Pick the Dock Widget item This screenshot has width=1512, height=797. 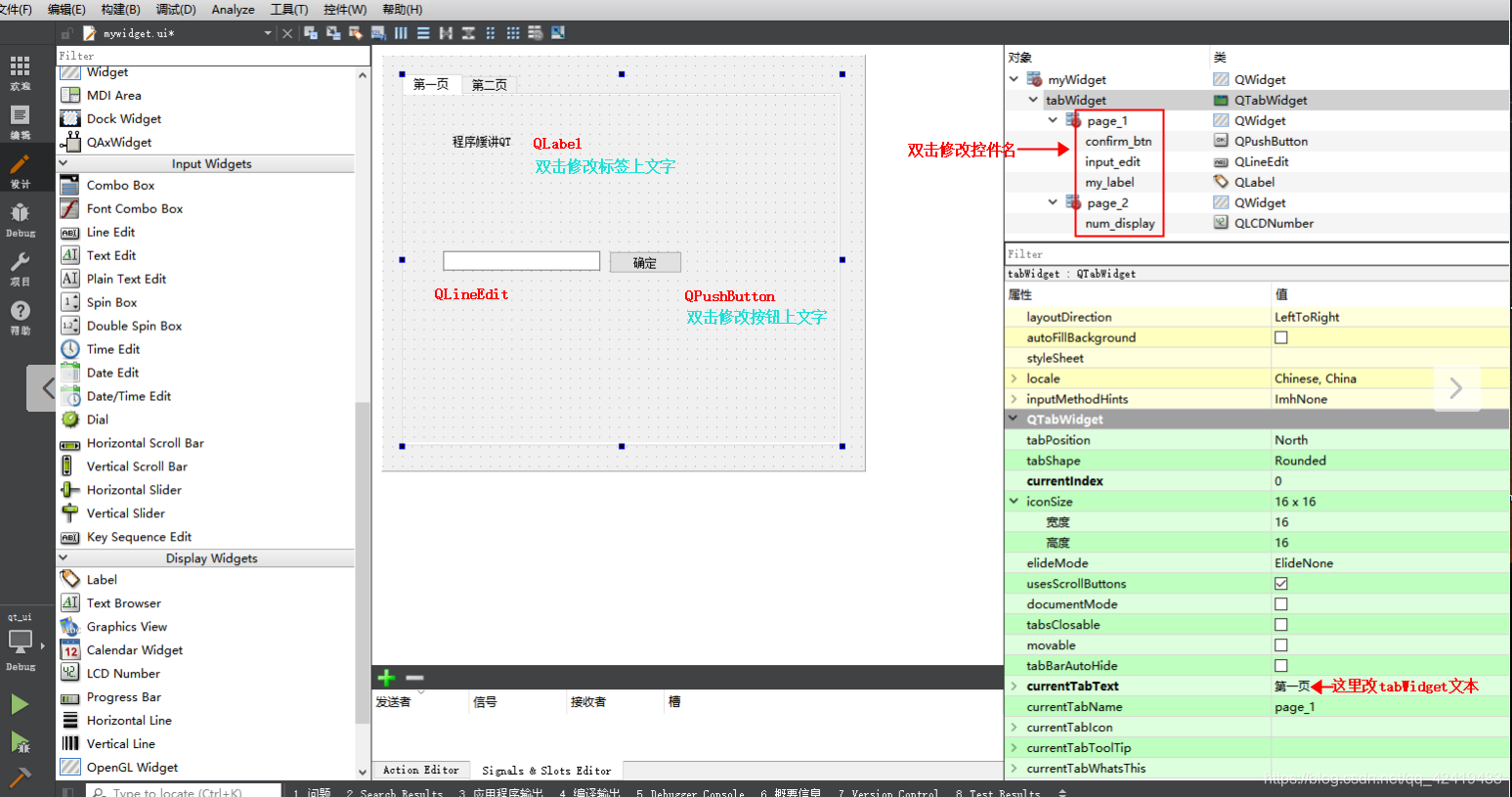click(111, 118)
